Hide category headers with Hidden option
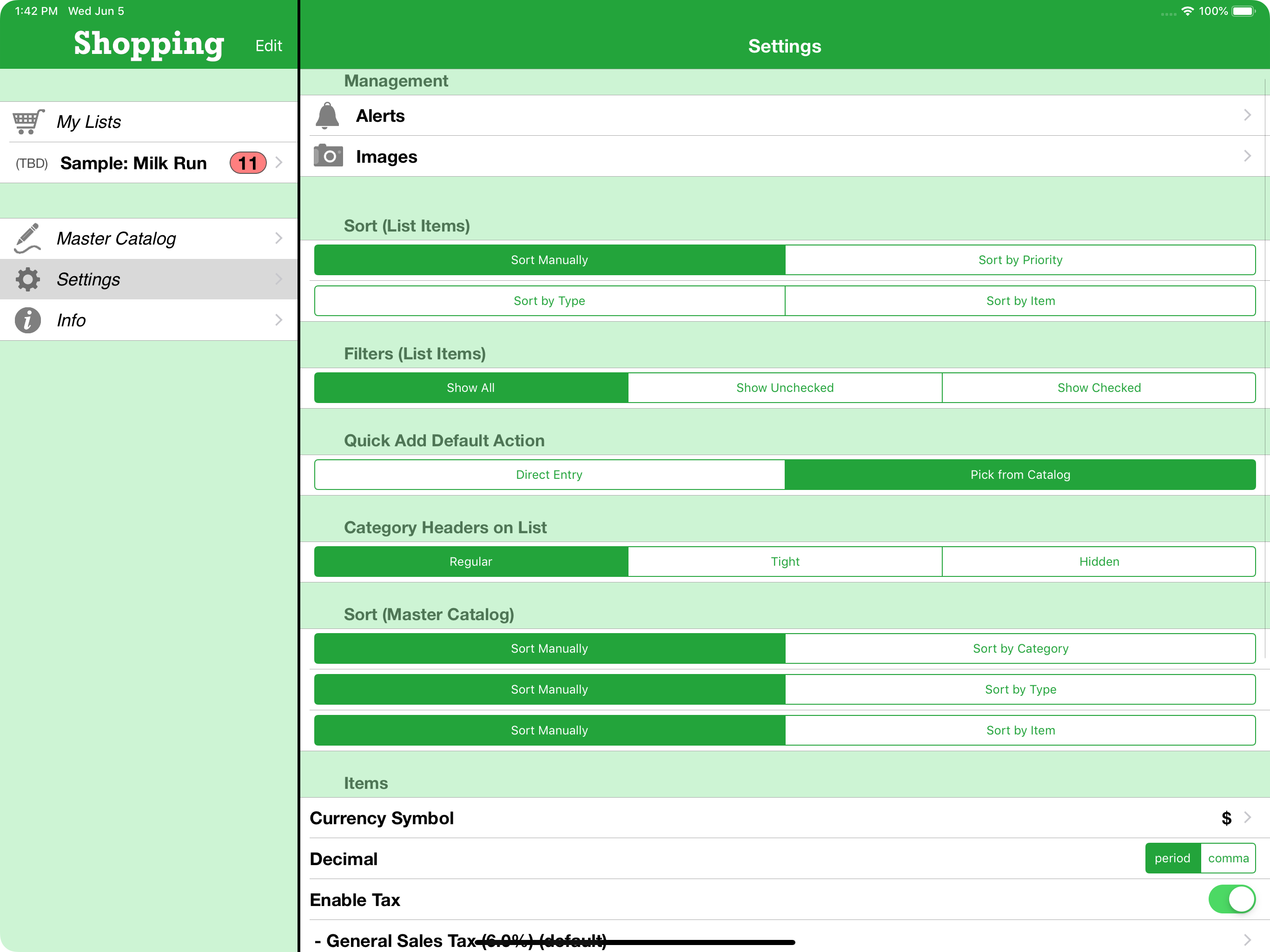The image size is (1270, 952). (x=1099, y=561)
